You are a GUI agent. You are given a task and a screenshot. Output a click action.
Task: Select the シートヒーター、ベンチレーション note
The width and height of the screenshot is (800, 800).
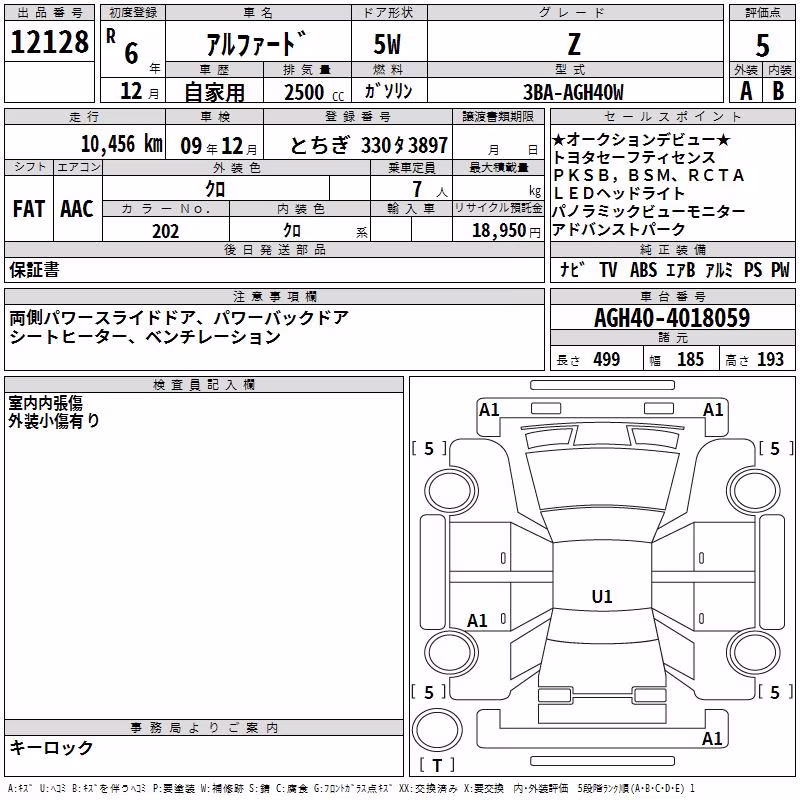(x=145, y=337)
